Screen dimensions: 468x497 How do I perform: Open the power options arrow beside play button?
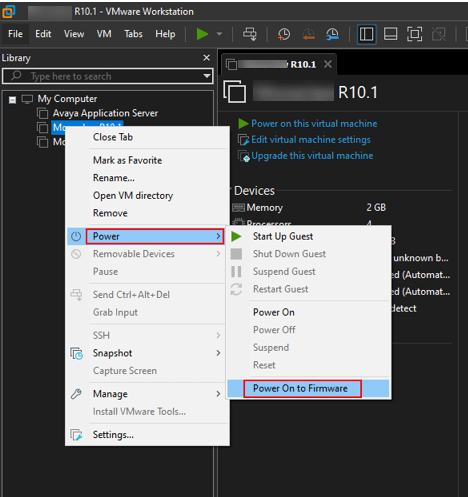pyautogui.click(x=219, y=34)
